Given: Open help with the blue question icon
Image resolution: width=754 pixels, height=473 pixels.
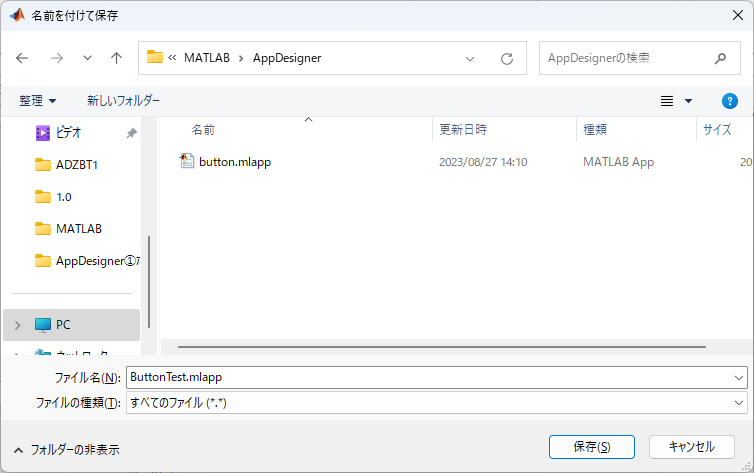Looking at the screenshot, I should click(x=729, y=101).
